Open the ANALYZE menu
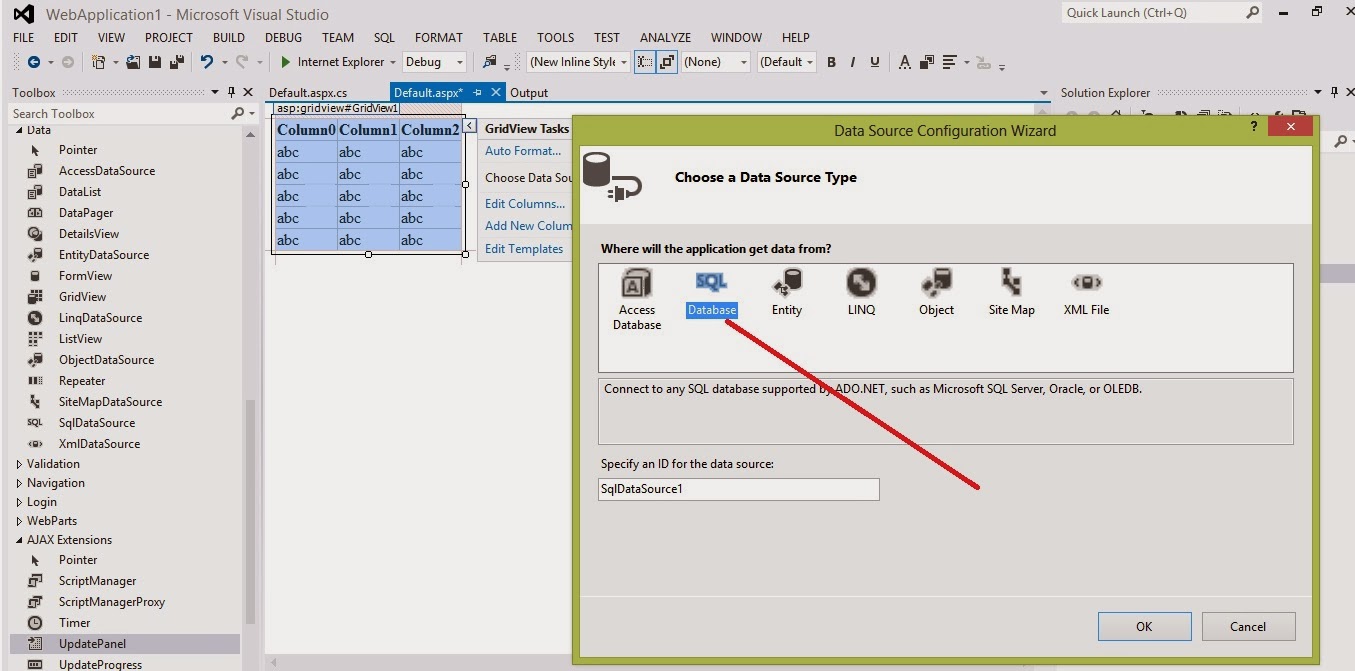This screenshot has width=1355, height=671. 666,38
